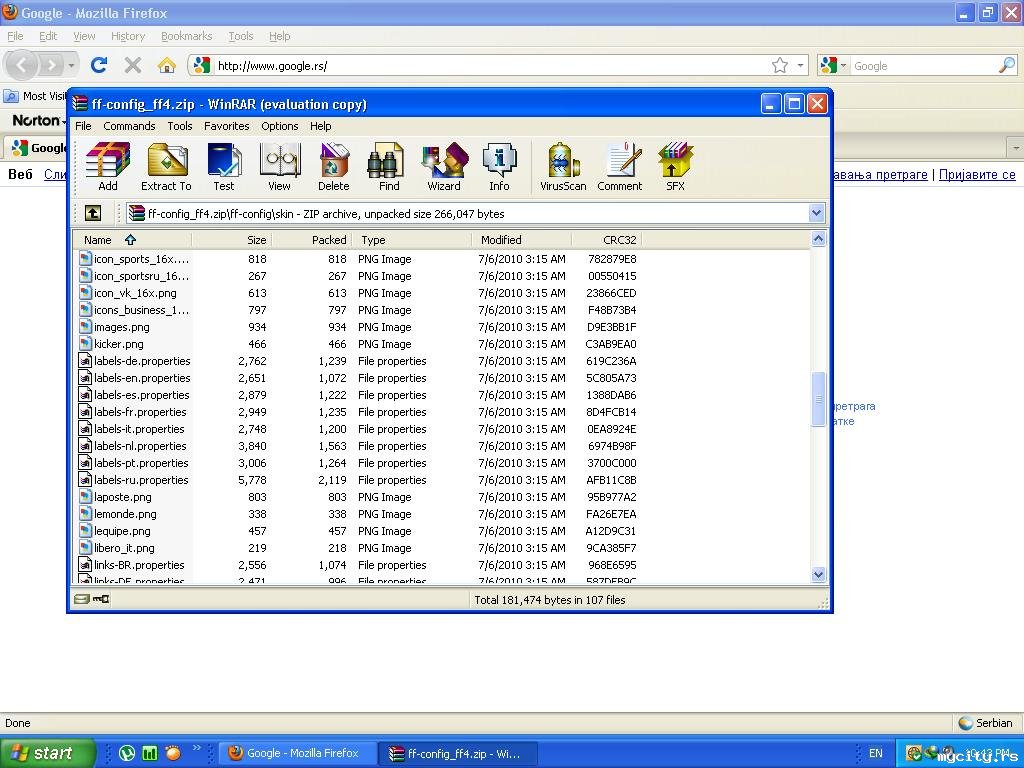This screenshot has height=768, width=1024.
Task: Click the Add toolbar icon in WinRAR
Action: click(x=108, y=167)
